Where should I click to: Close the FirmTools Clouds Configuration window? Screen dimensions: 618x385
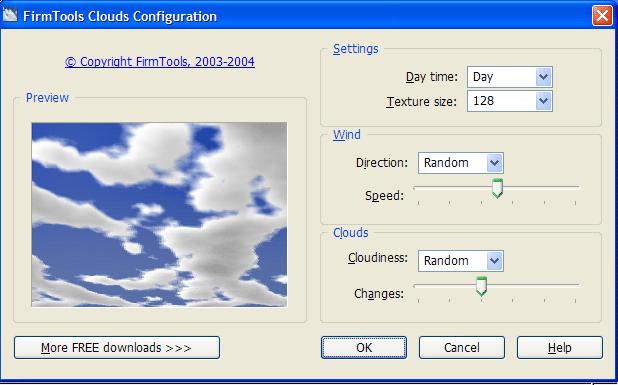[x=602, y=16]
